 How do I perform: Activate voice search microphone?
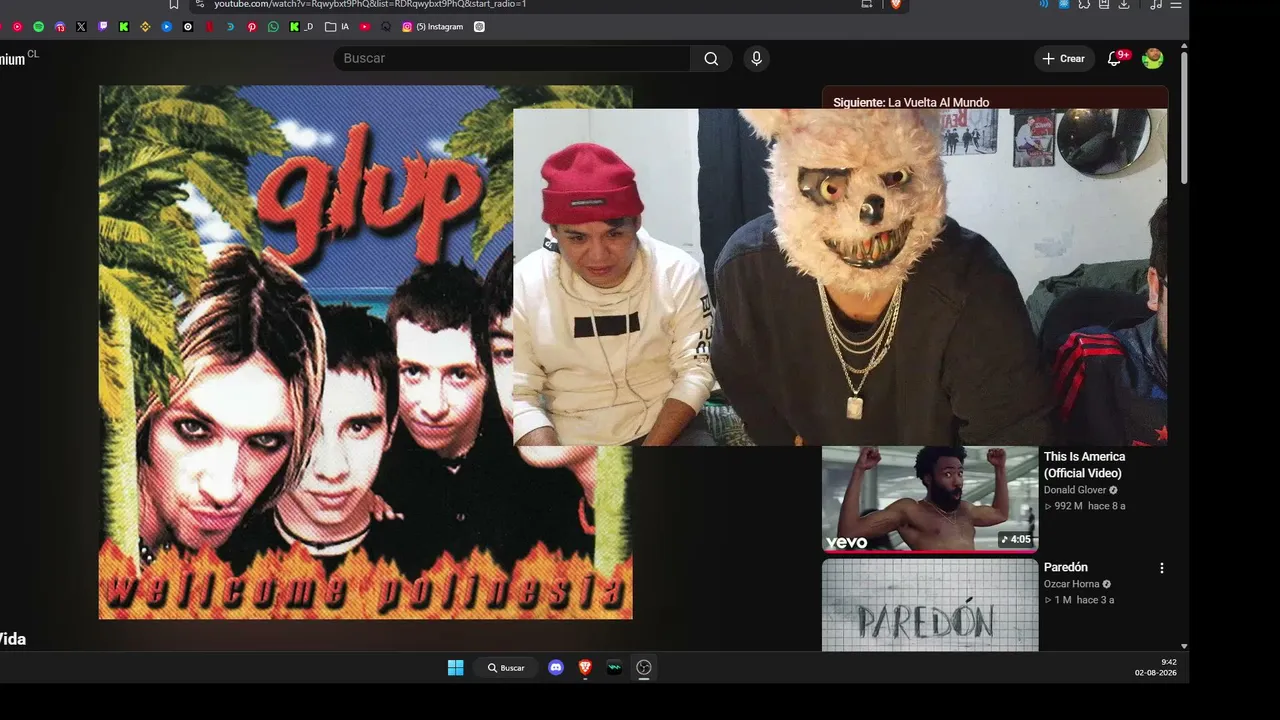pyautogui.click(x=756, y=58)
